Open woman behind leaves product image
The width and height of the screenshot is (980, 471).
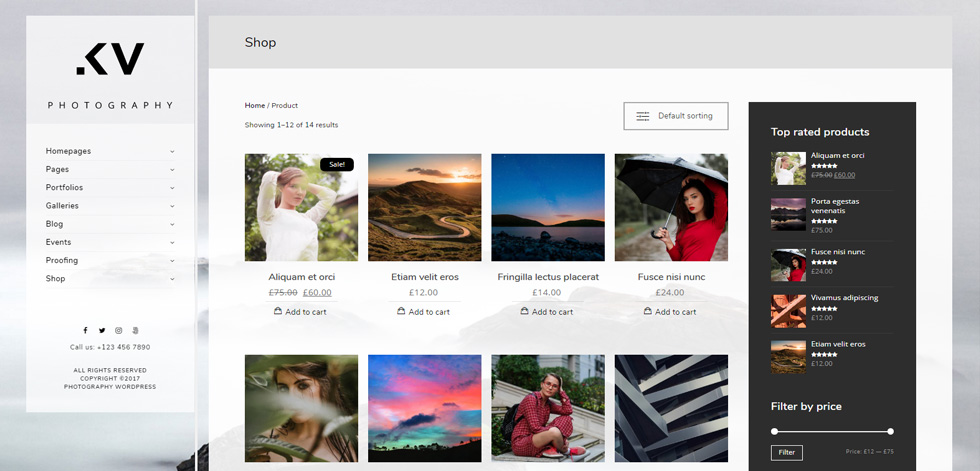tap(301, 409)
